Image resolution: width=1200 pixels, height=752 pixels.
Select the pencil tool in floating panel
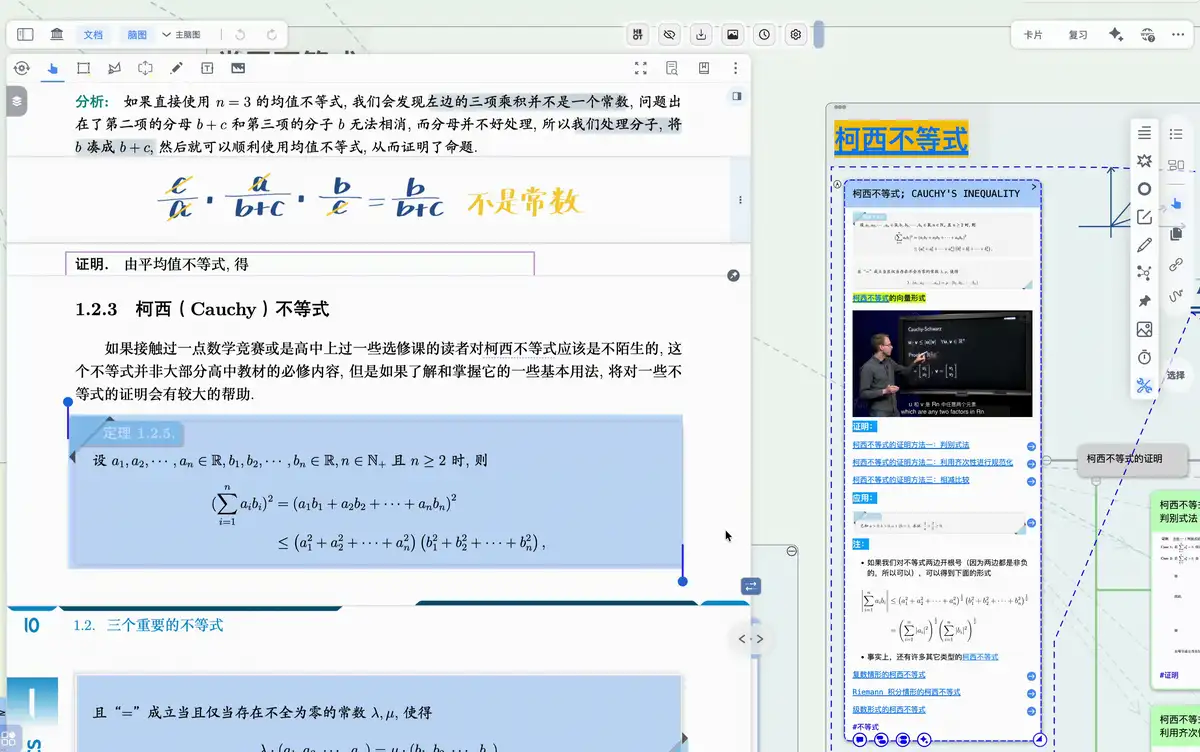pos(1145,245)
